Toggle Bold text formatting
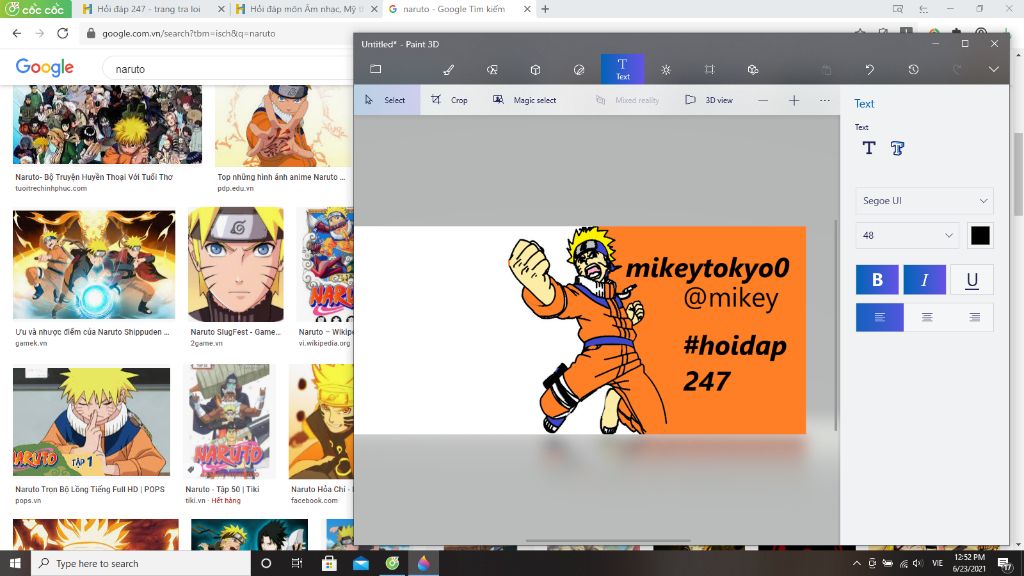This screenshot has height=576, width=1024. tap(877, 280)
